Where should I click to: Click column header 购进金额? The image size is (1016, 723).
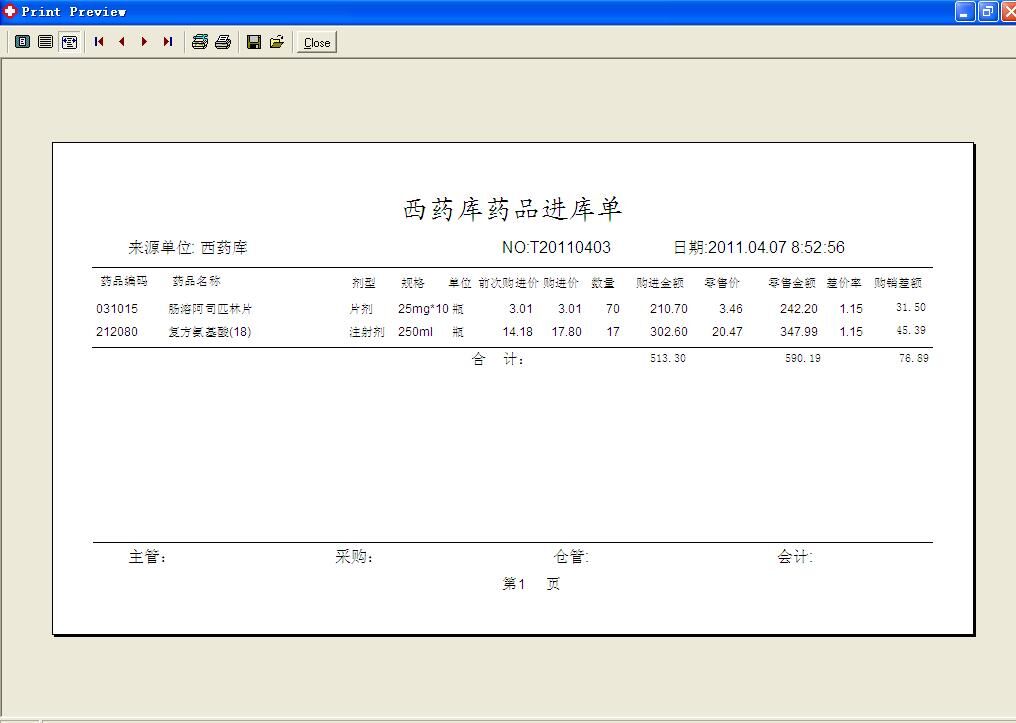pyautogui.click(x=660, y=283)
